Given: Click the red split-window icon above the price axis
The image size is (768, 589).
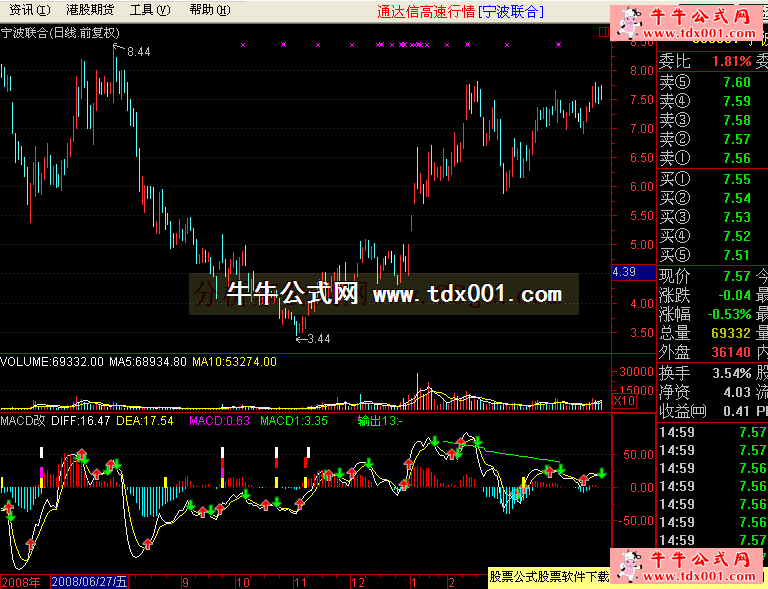Looking at the screenshot, I should 603,32.
